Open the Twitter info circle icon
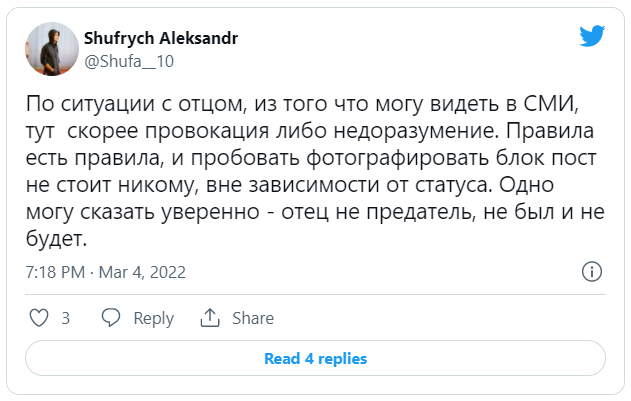The height and width of the screenshot is (401, 631). [592, 272]
